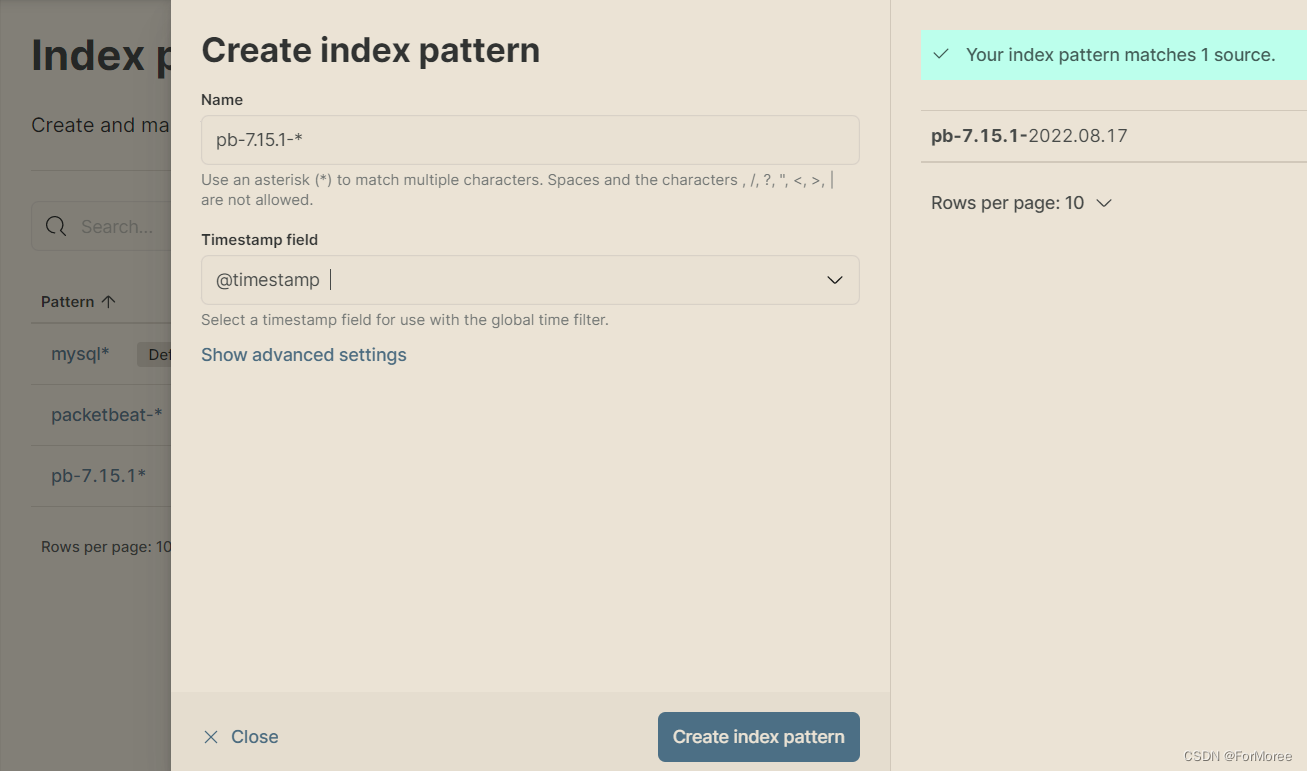Click the Name field label

pos(222,100)
